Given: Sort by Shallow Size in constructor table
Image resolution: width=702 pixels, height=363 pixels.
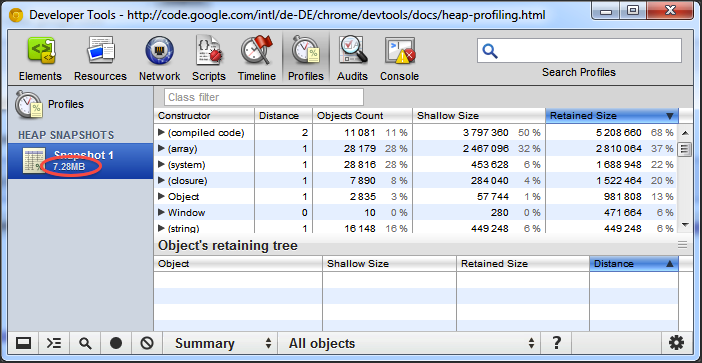Looking at the screenshot, I should pyautogui.click(x=479, y=116).
